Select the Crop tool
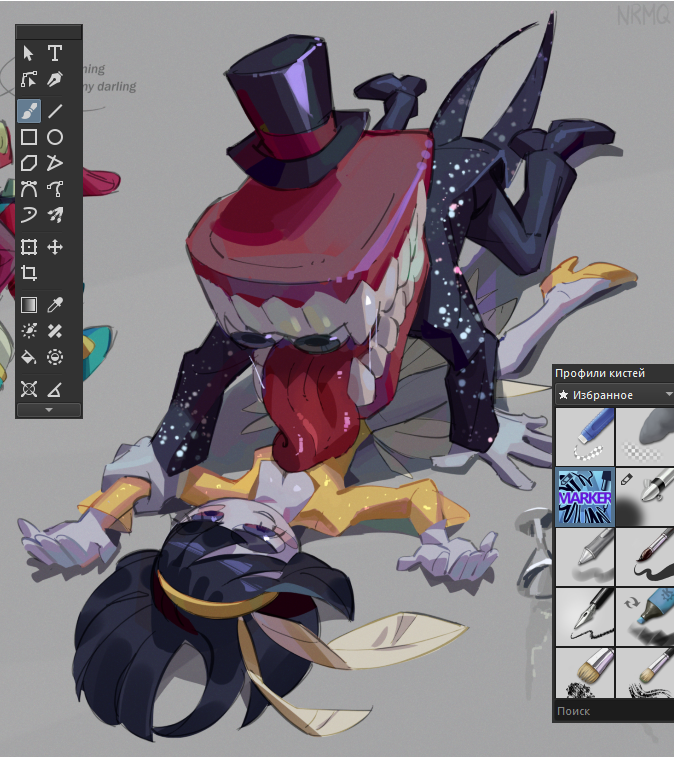This screenshot has height=757, width=674. pos(28,273)
